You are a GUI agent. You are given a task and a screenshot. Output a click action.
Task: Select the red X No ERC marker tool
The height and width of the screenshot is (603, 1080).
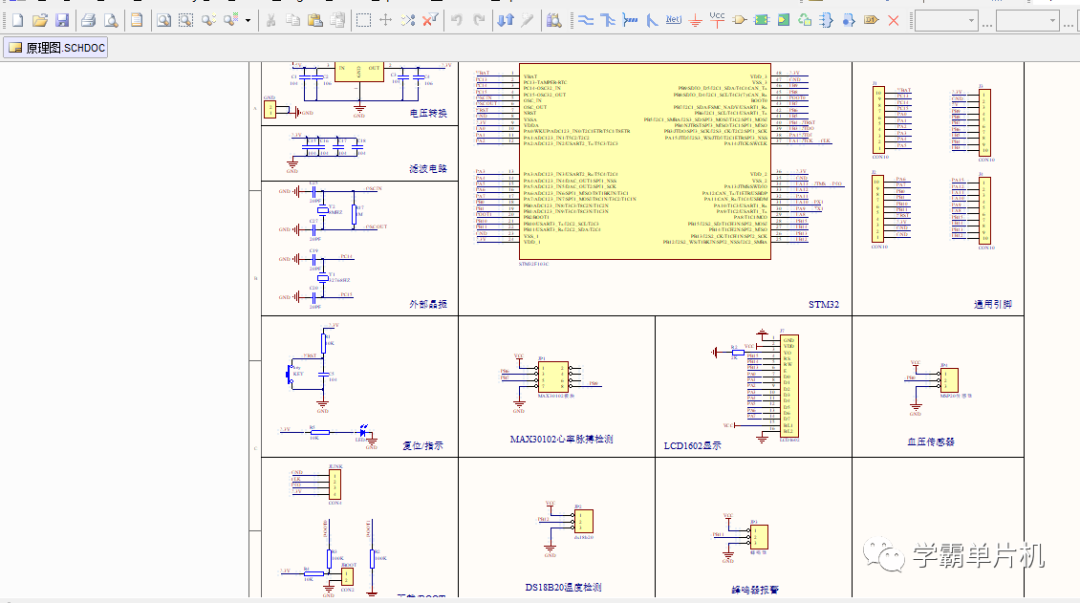(893, 21)
